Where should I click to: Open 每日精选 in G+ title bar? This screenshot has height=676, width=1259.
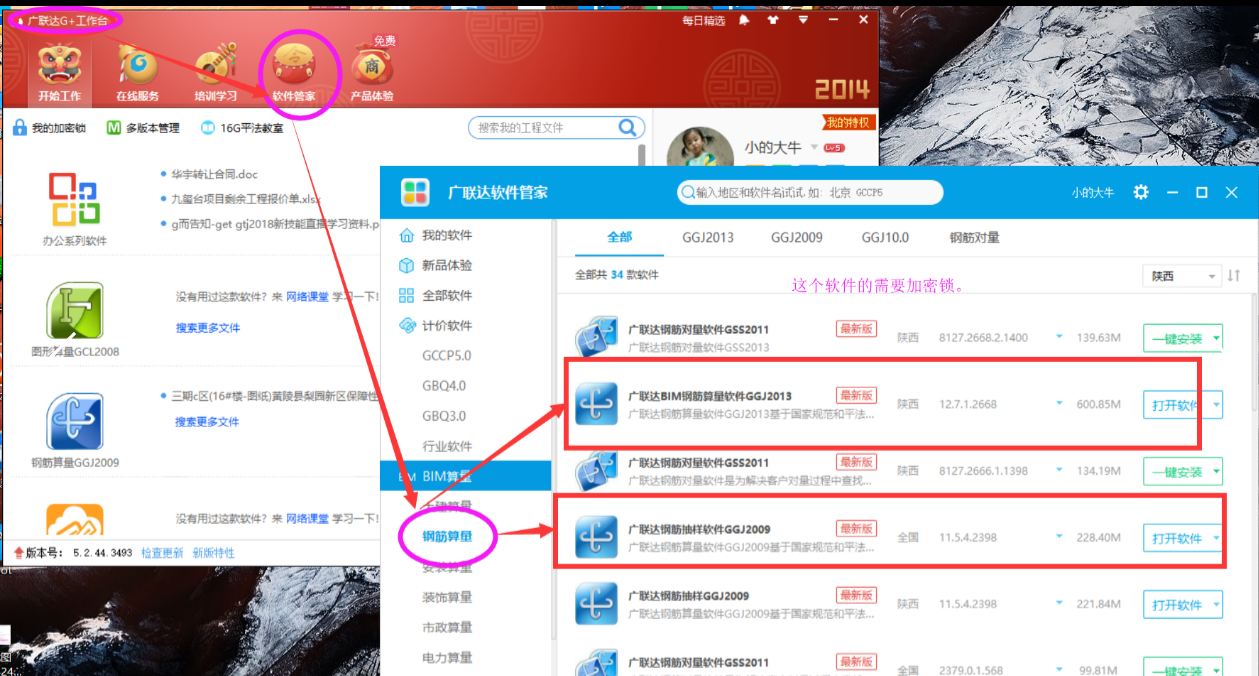(x=703, y=20)
